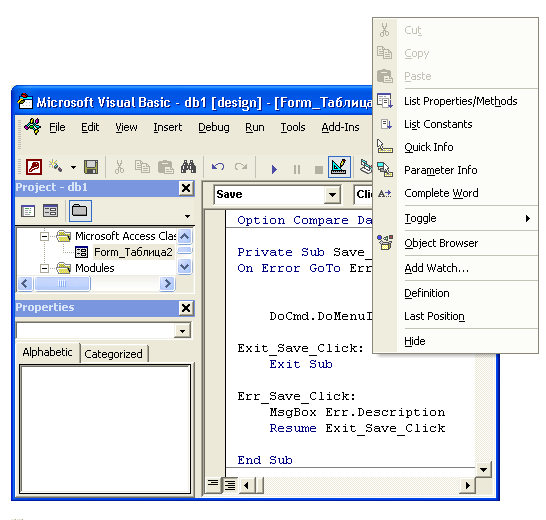Click the Find binoculars icon
546x520 pixels.
pos(188,167)
